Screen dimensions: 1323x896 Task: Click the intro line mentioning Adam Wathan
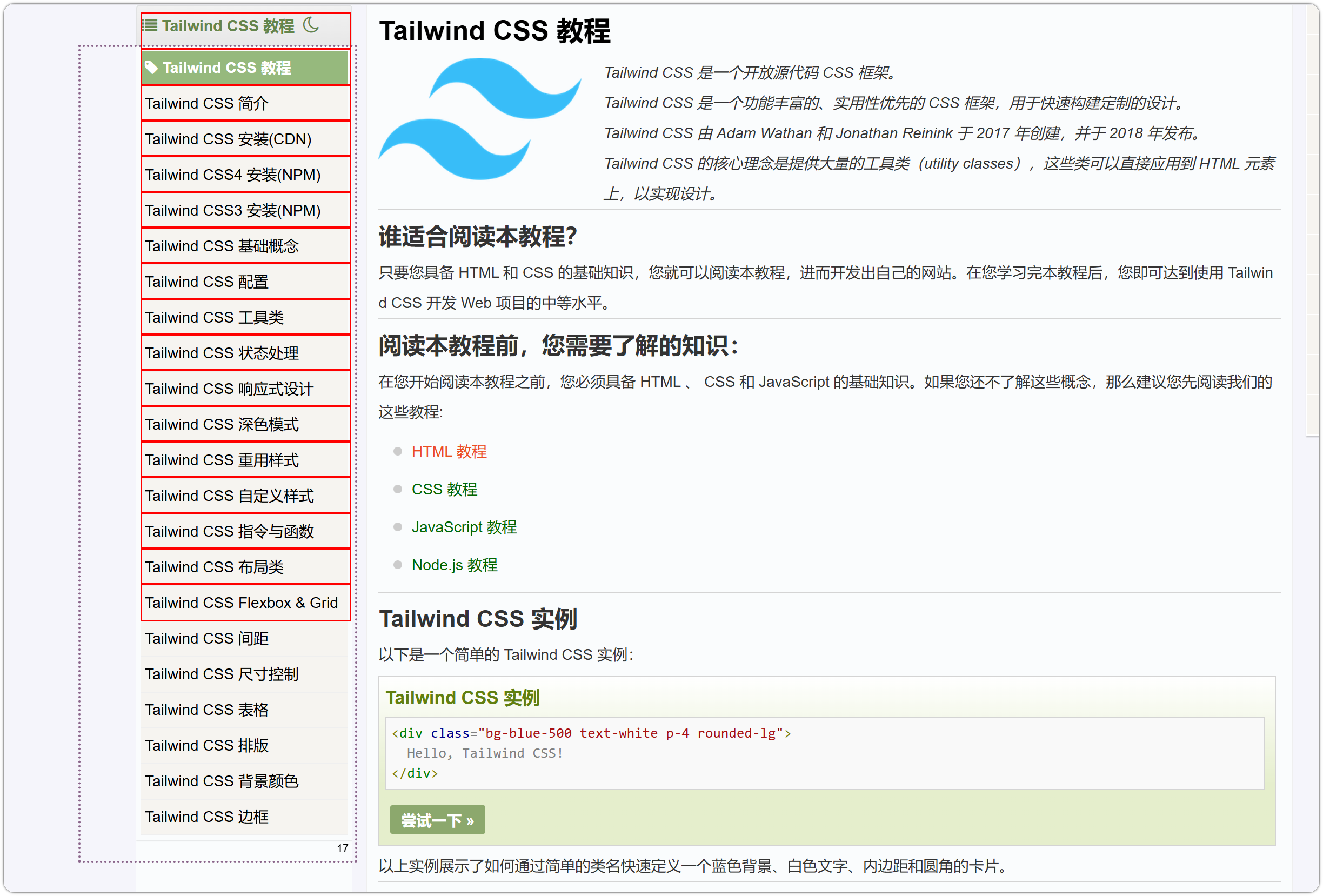[904, 133]
